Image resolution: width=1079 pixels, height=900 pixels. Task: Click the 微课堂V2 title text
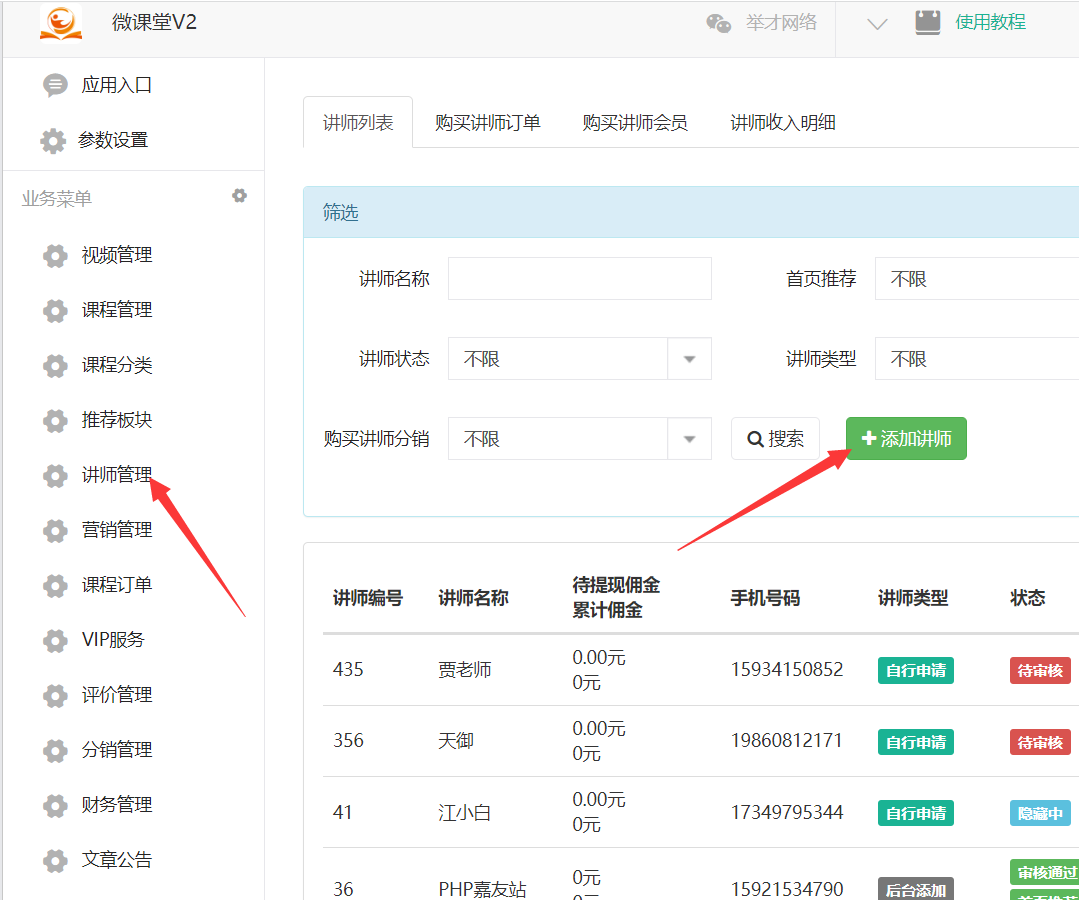[x=155, y=22]
